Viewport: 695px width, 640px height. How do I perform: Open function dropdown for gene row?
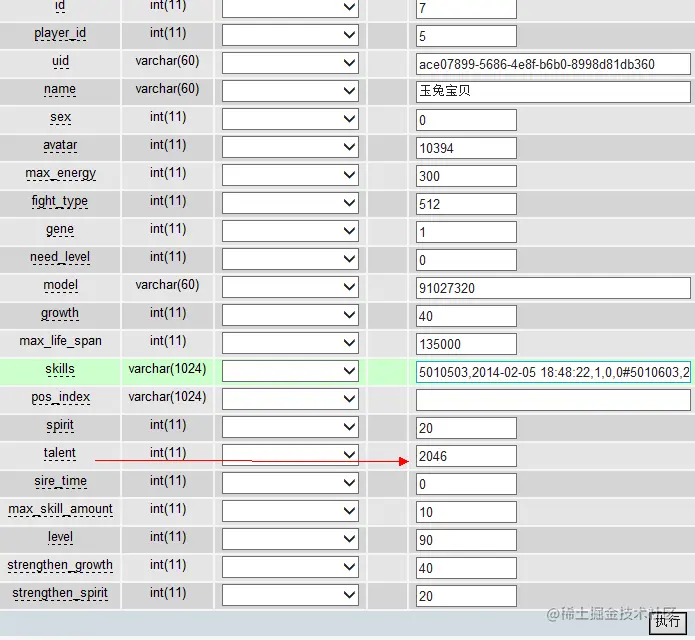(290, 231)
